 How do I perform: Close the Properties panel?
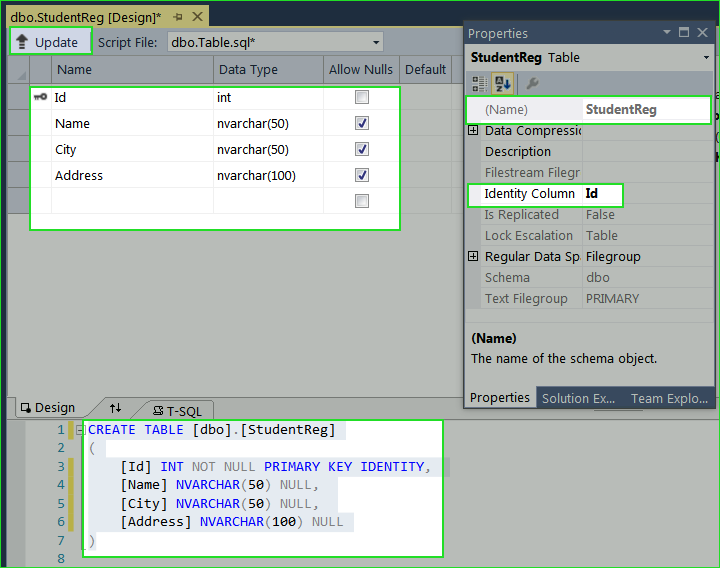(x=703, y=32)
